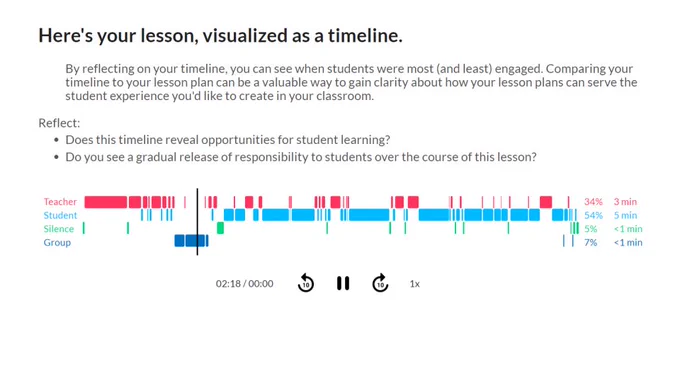
Task: Click the forward 10 seconds icon
Action: (380, 283)
